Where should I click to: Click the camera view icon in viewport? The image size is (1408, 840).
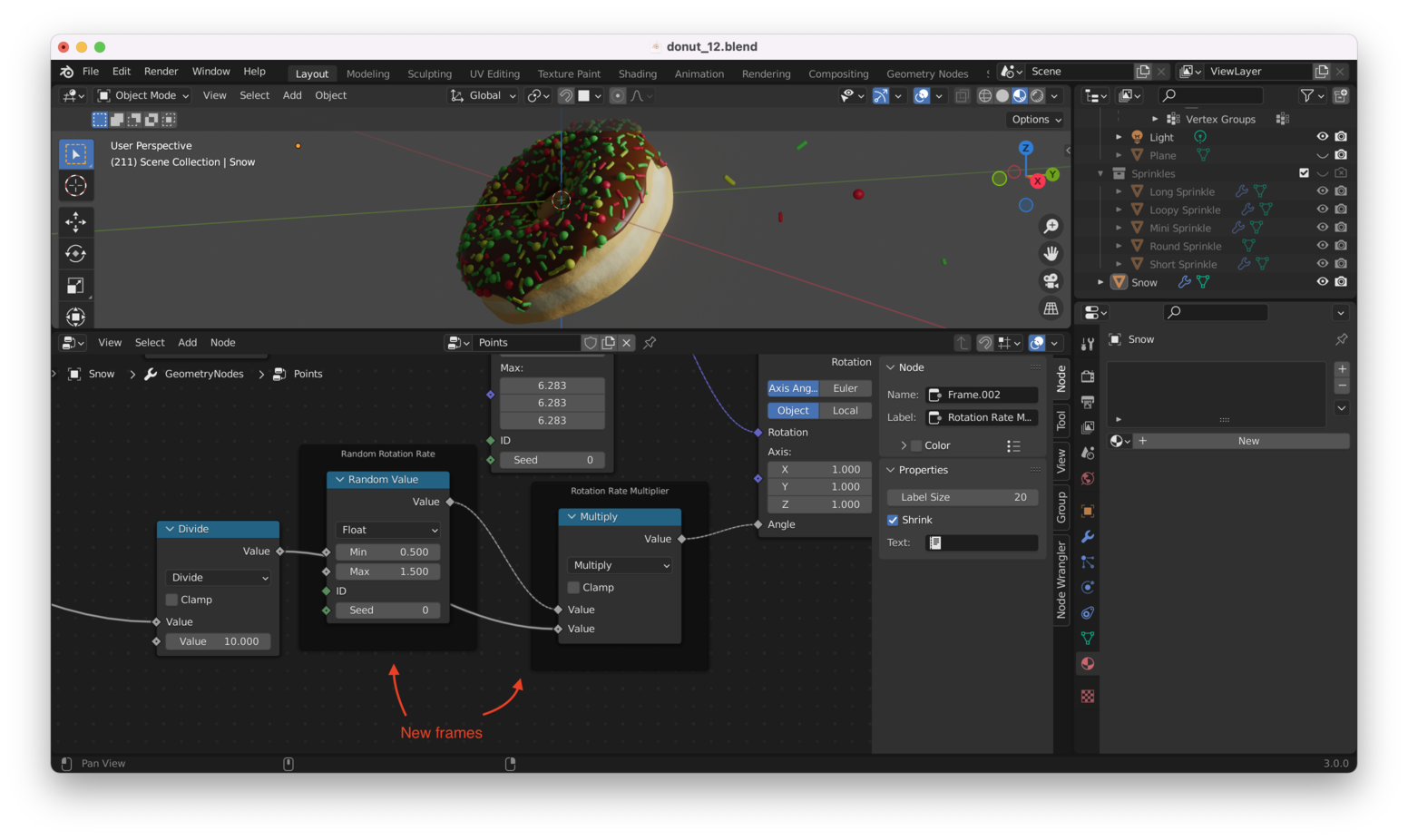[x=1051, y=281]
